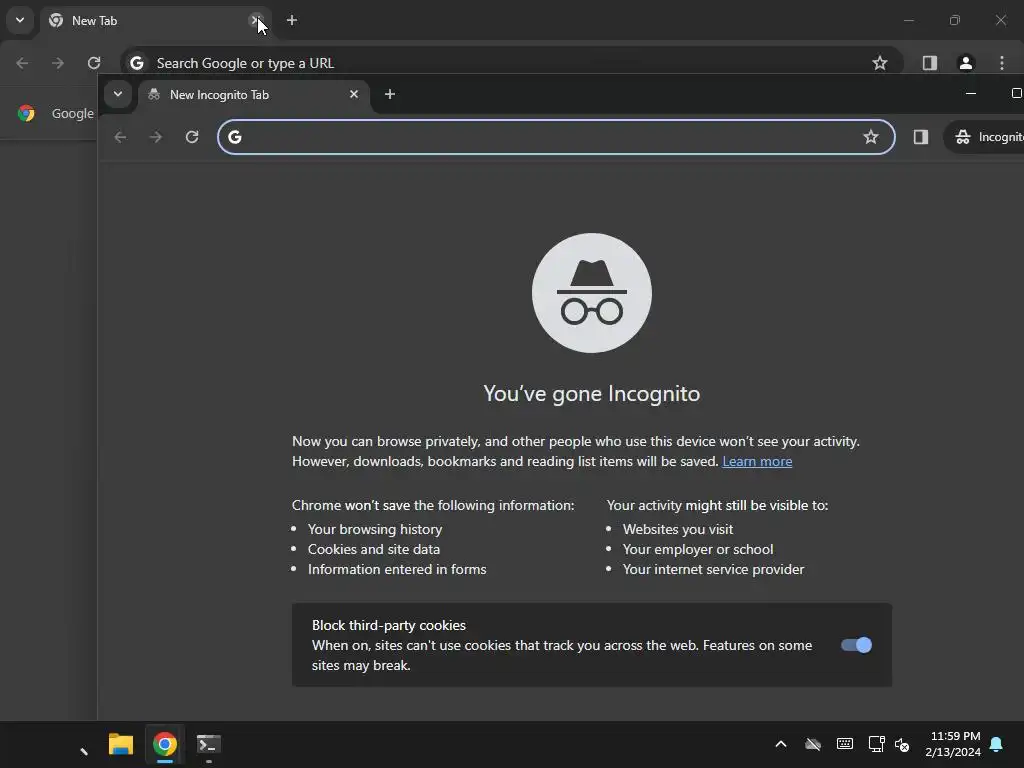Click the cloud sync off tray icon
The height and width of the screenshot is (768, 1024).
point(812,744)
